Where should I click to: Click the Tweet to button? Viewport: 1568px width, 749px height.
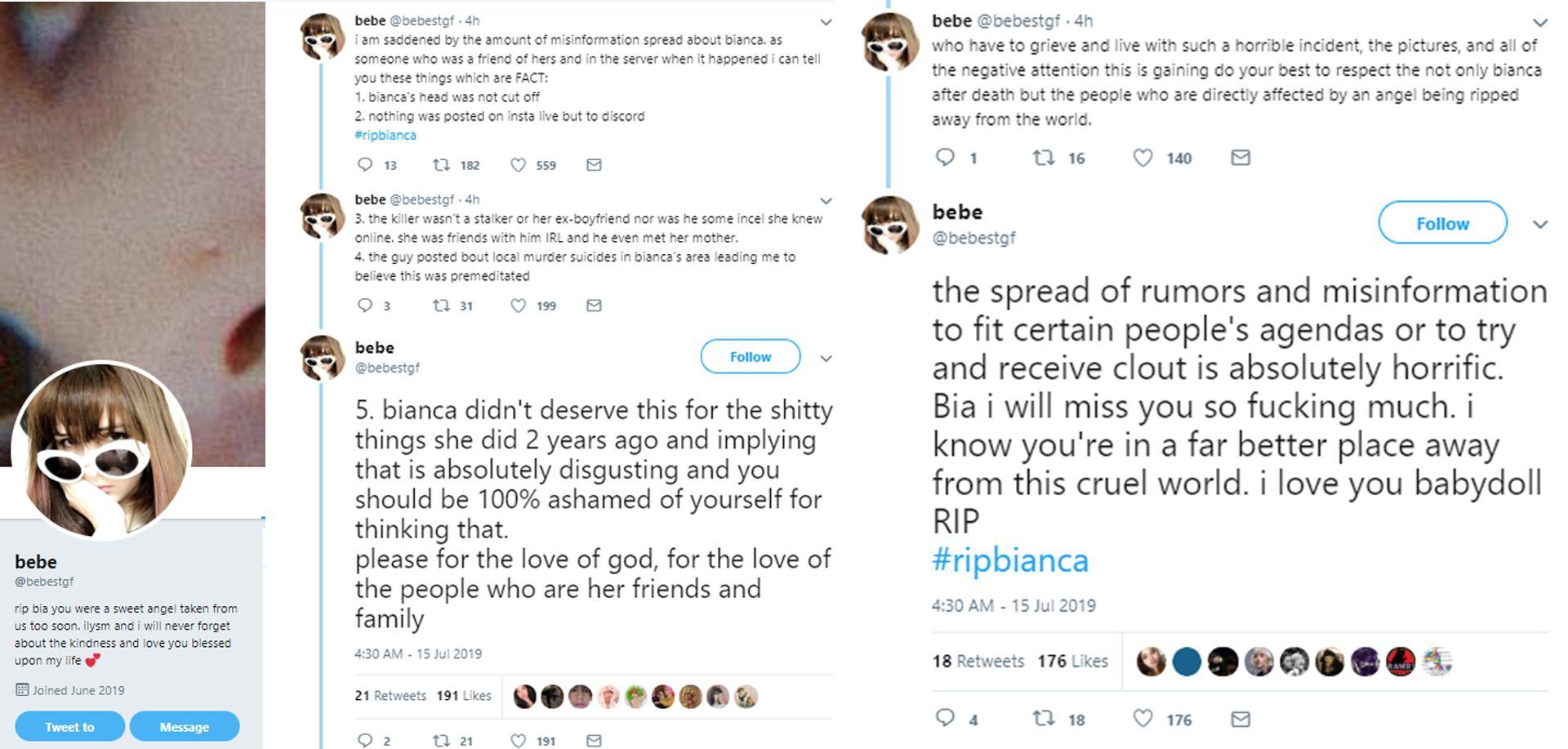[x=69, y=726]
